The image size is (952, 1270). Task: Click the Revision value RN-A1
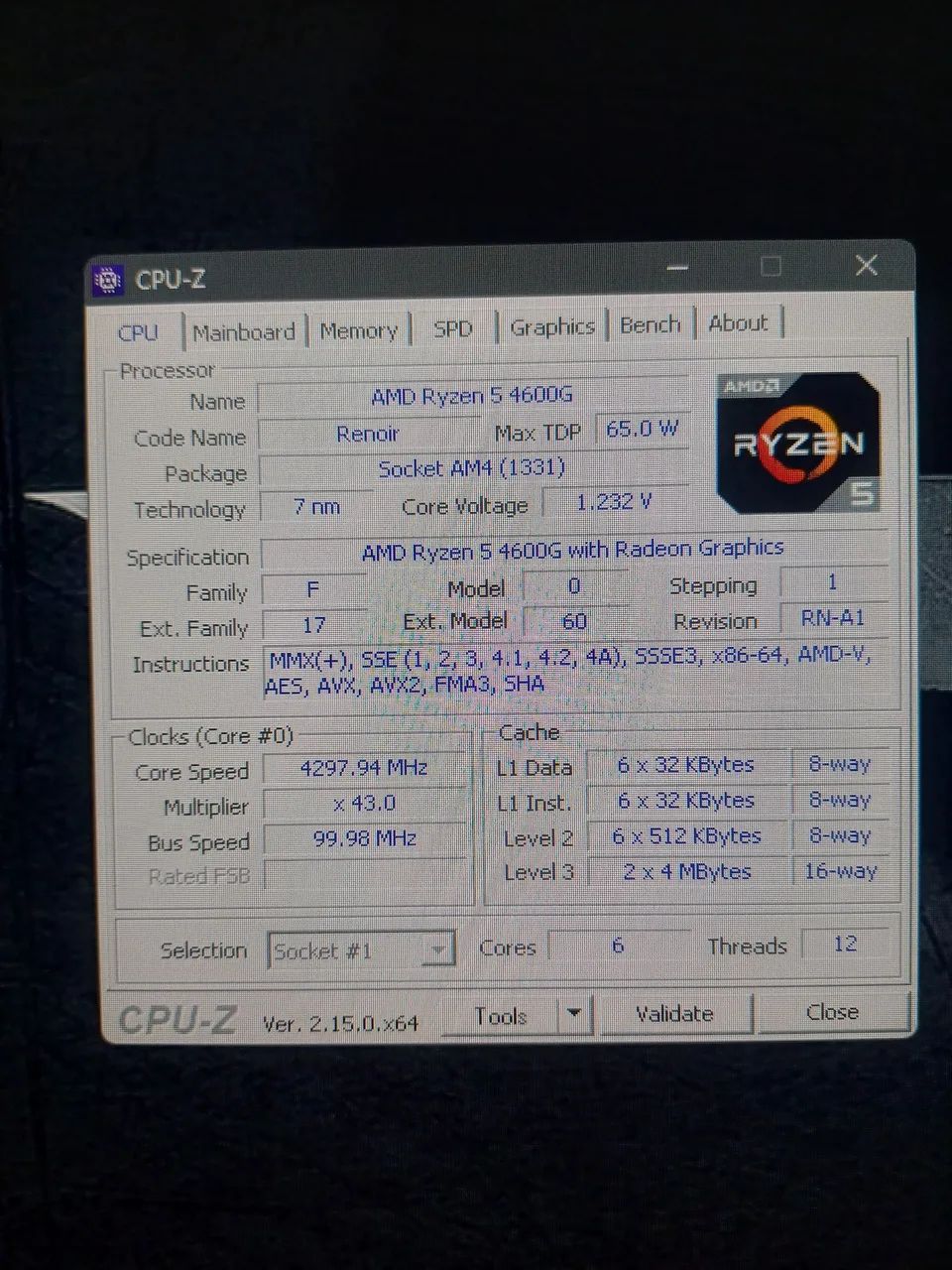833,618
